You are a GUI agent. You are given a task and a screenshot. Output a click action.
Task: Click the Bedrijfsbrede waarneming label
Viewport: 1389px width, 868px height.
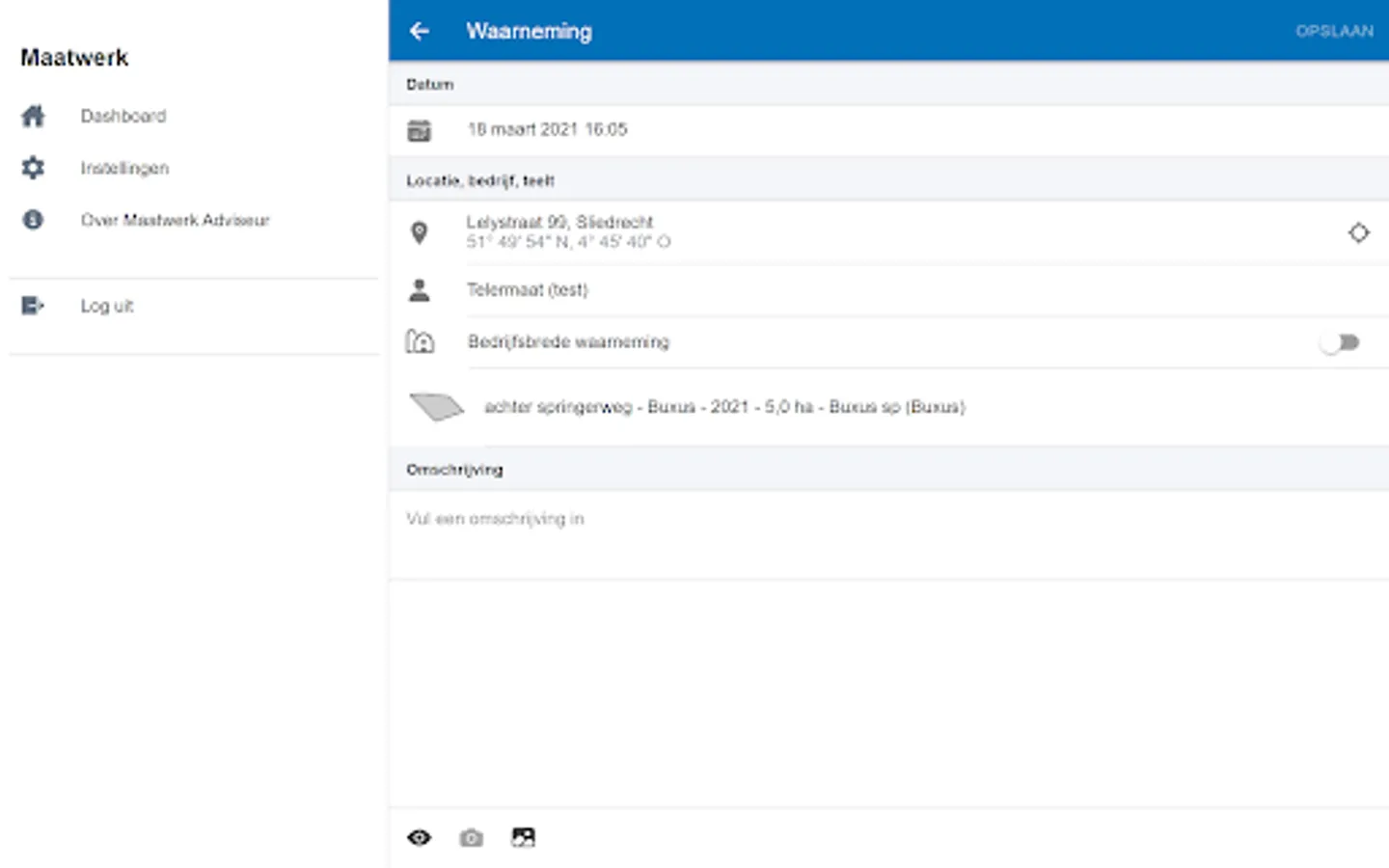568,341
